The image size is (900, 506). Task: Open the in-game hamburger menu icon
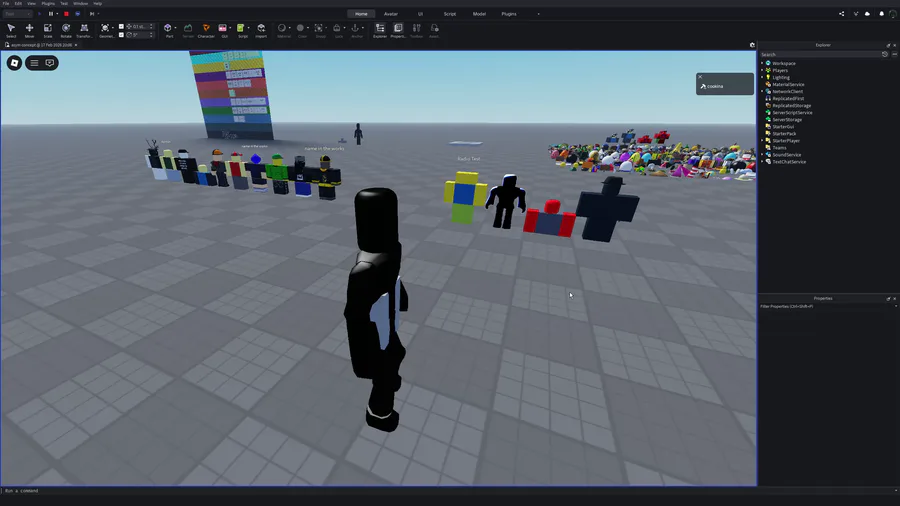coord(34,63)
